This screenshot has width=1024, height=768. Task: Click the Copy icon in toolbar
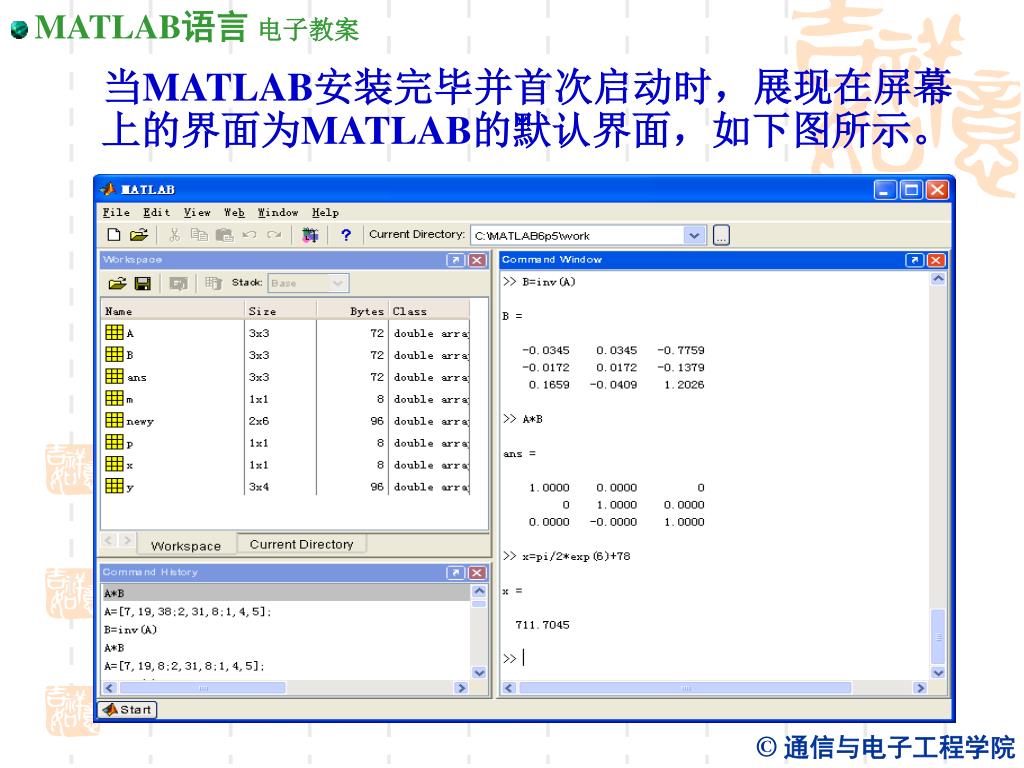(199, 235)
